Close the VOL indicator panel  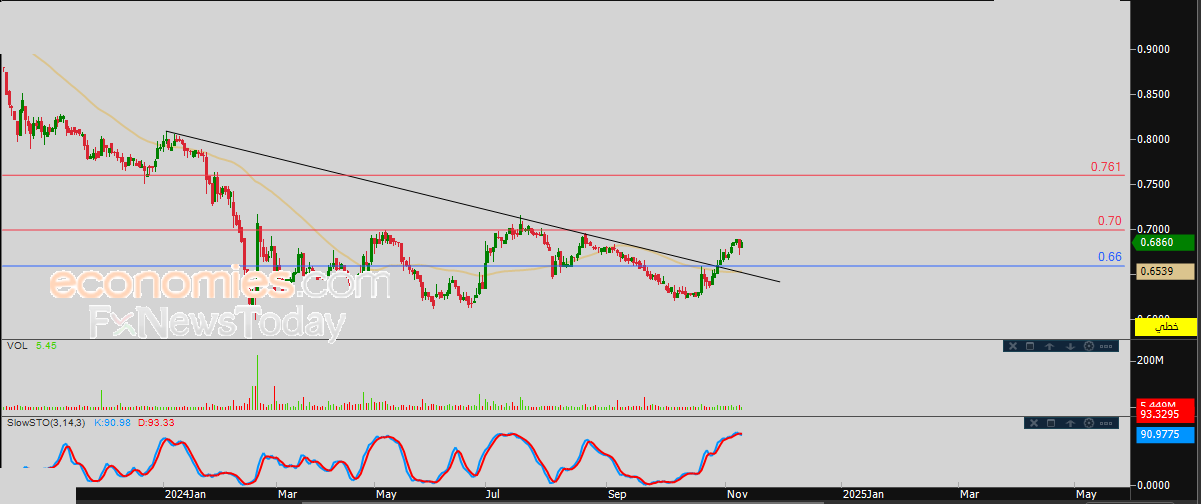1013,346
